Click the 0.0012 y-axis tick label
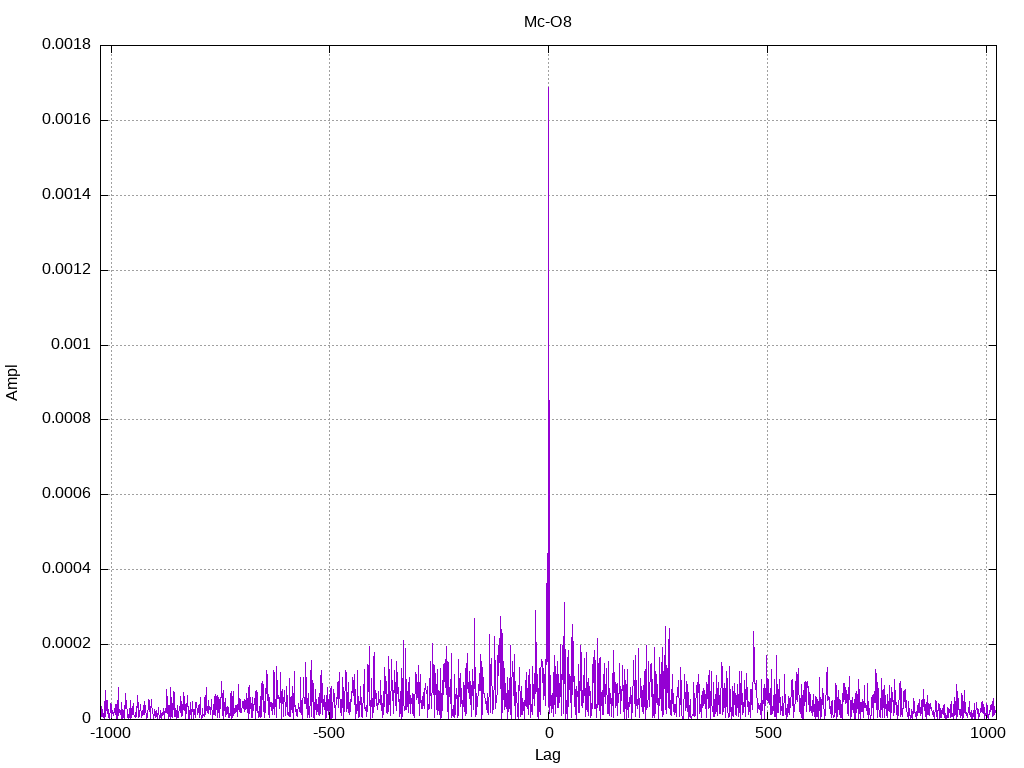 coord(66,269)
